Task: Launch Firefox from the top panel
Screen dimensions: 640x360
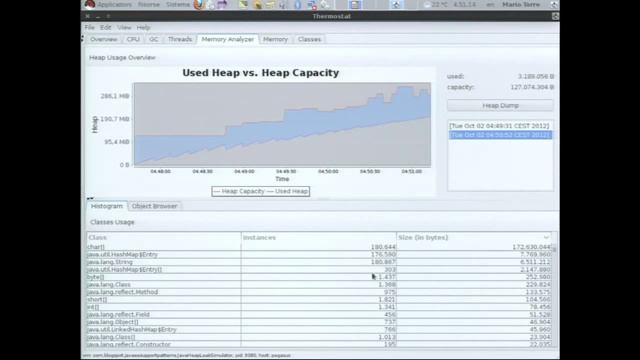Action: (199, 4)
